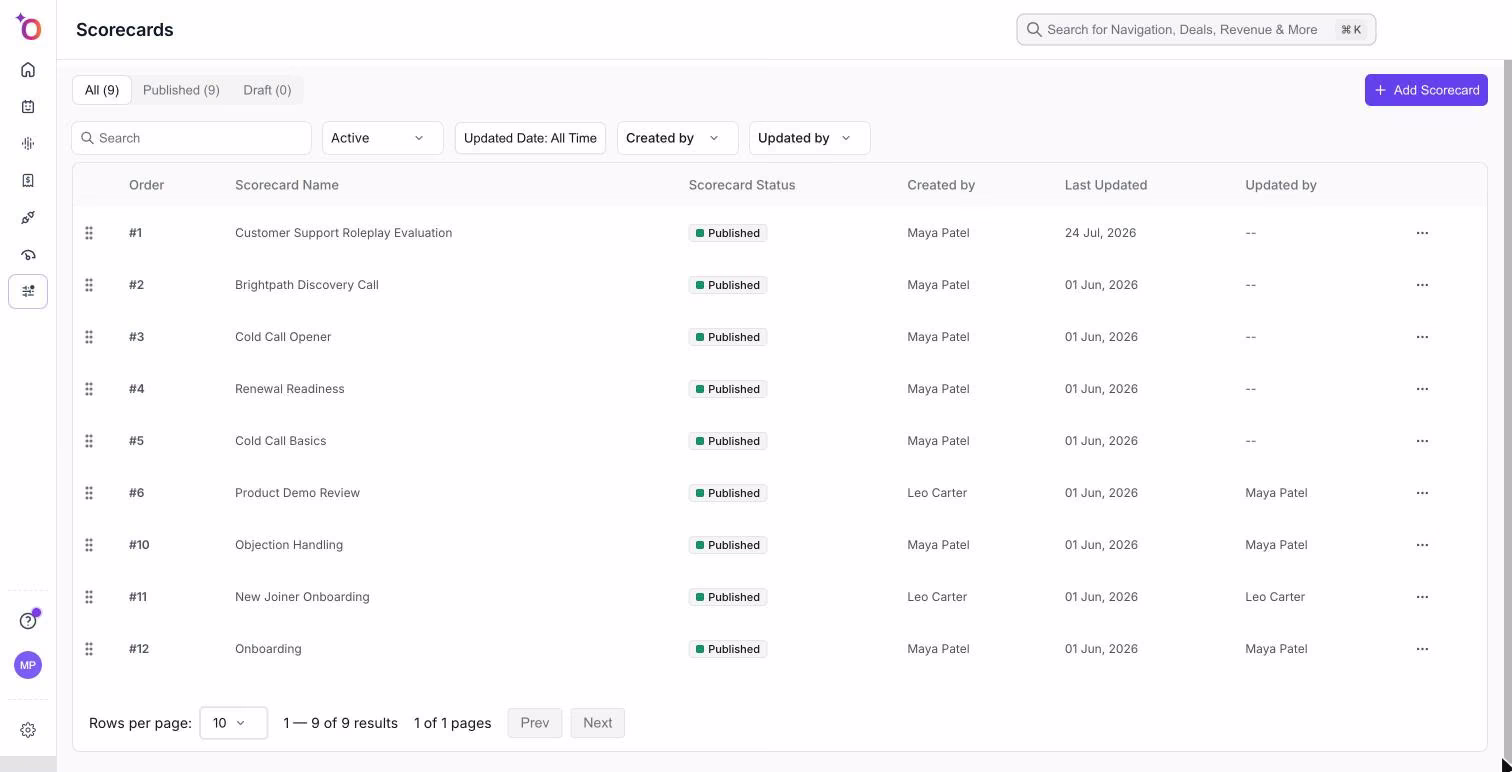Switch to the Published (9) tab
Screen dimensions: 1512x772
pyautogui.click(x=181, y=90)
